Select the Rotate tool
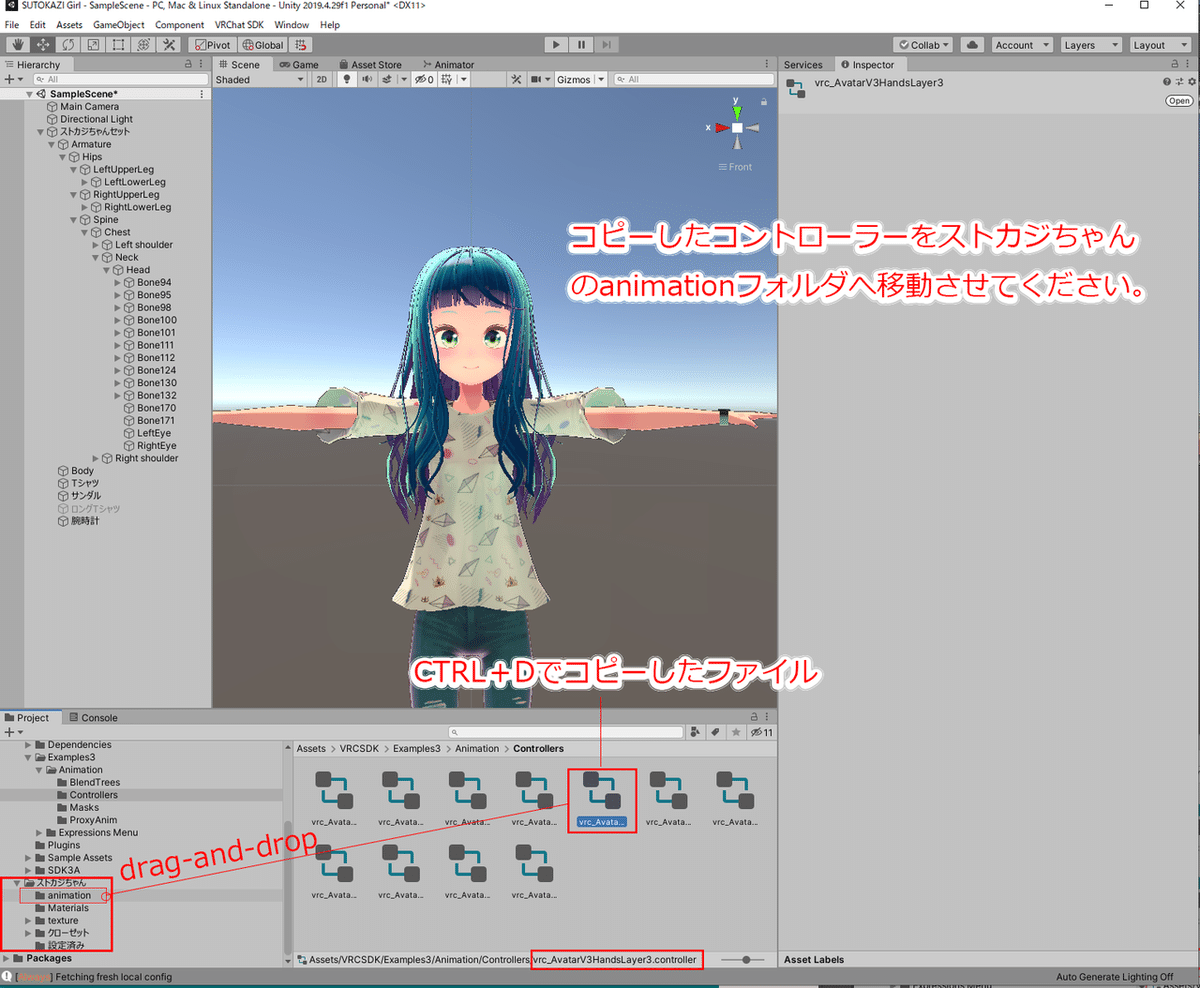This screenshot has width=1200, height=988. tap(68, 45)
